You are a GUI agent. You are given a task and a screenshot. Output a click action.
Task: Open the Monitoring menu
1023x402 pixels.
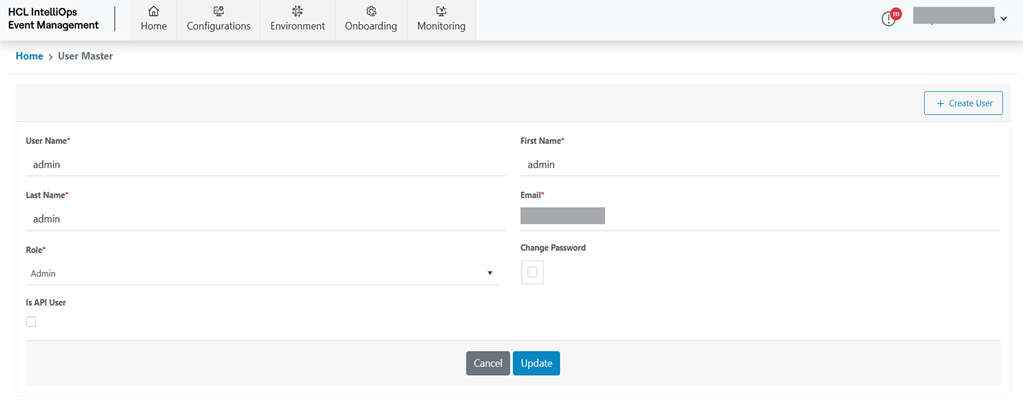coord(441,26)
